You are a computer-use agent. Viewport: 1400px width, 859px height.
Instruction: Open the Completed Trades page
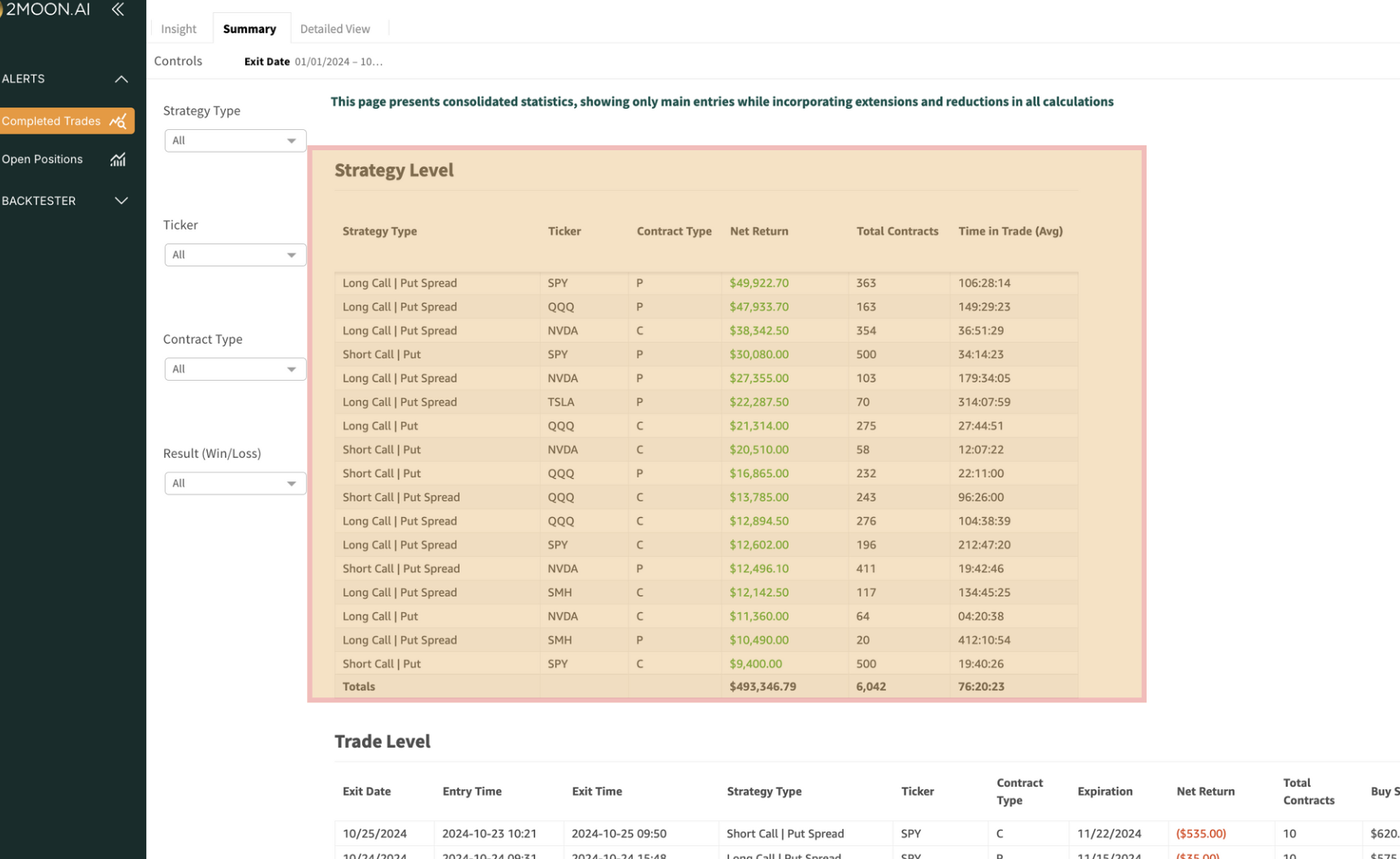[52, 122]
